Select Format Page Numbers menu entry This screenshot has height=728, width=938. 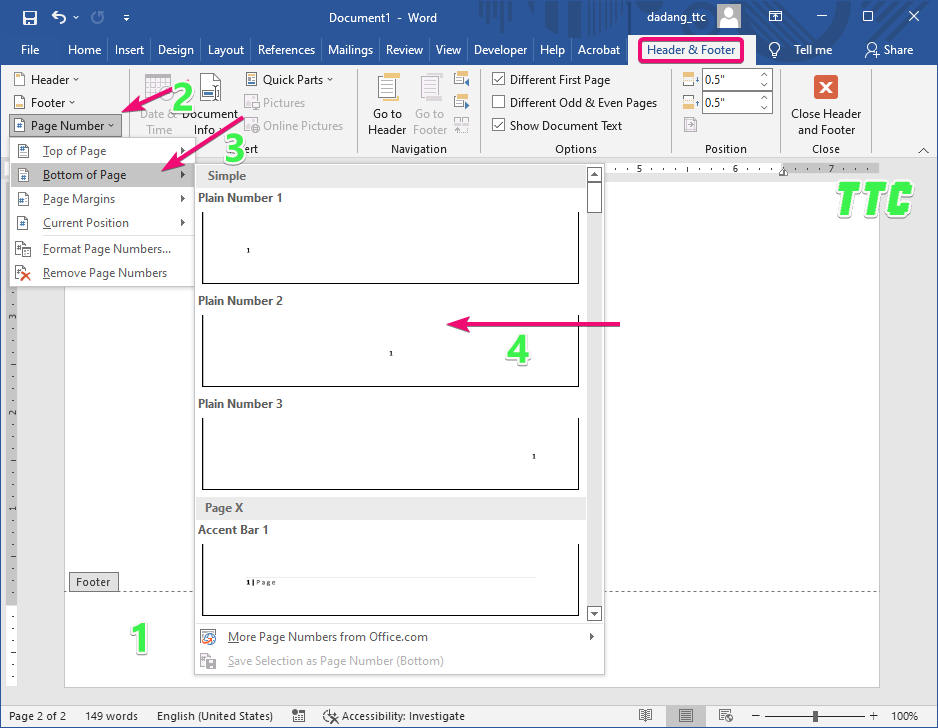click(106, 249)
